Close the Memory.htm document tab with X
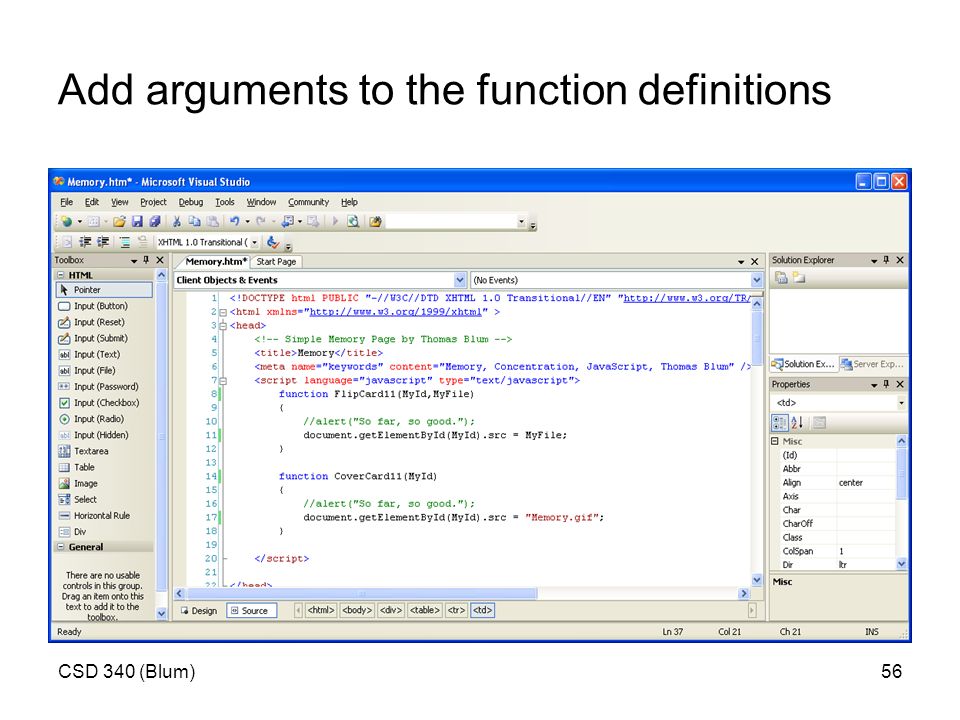Image resolution: width=960 pixels, height=720 pixels. point(754,261)
